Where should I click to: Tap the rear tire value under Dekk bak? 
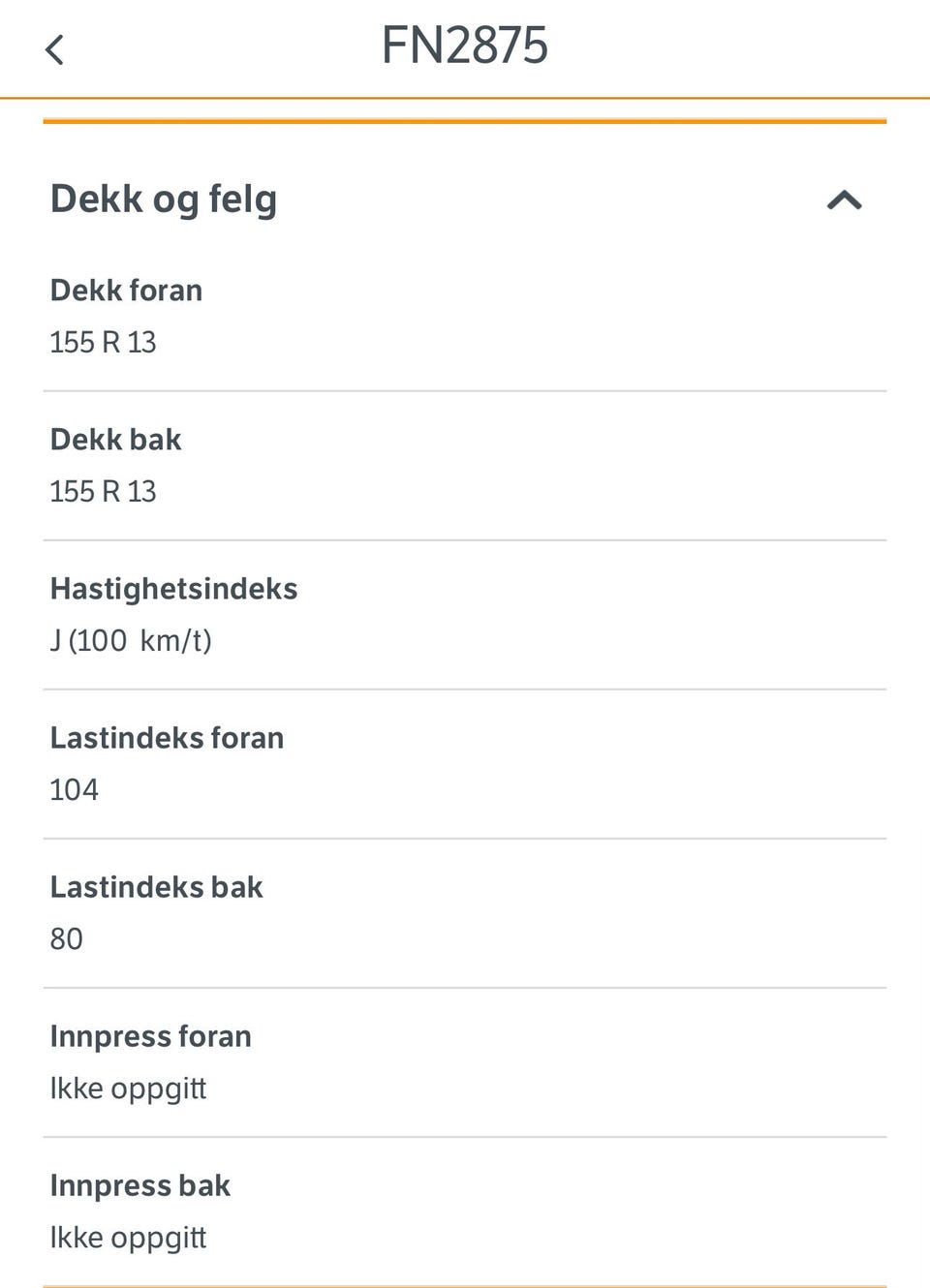[x=103, y=492]
